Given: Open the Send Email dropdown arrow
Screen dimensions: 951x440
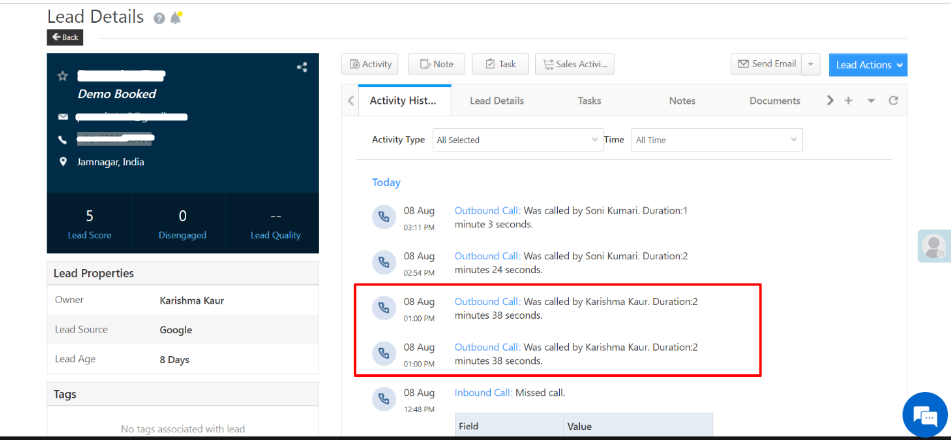Looking at the screenshot, I should (811, 64).
